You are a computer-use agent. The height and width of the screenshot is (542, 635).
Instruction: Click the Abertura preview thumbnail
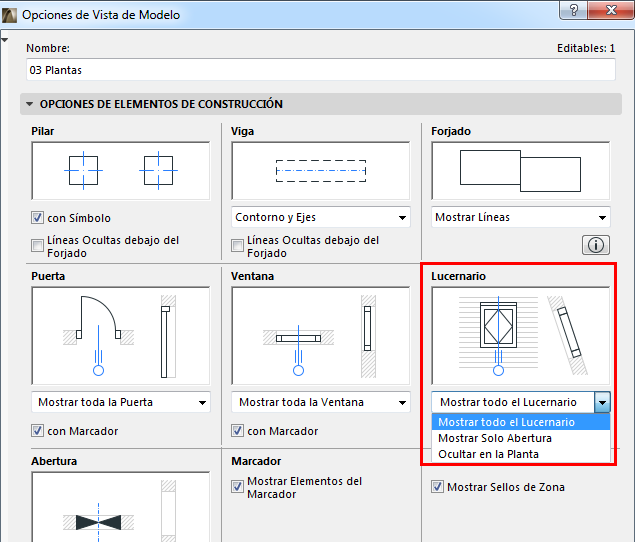pyautogui.click(x=121, y=507)
